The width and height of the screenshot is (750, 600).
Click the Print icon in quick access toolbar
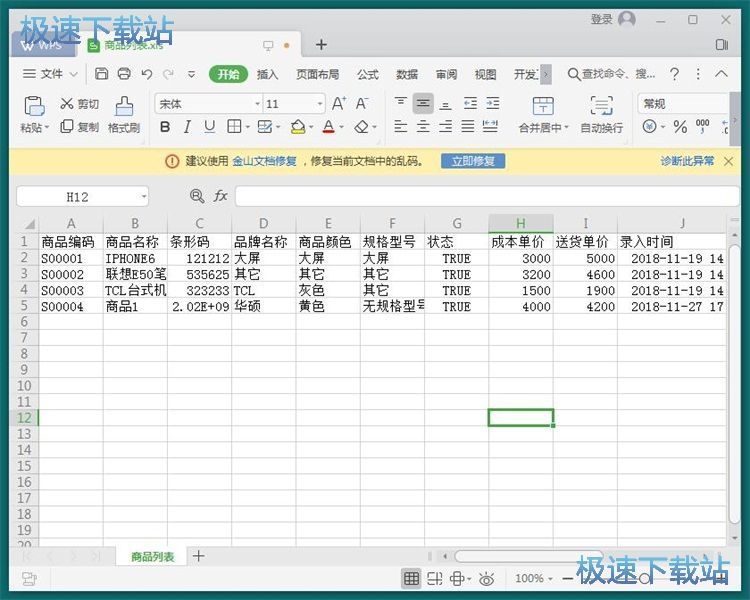point(124,74)
